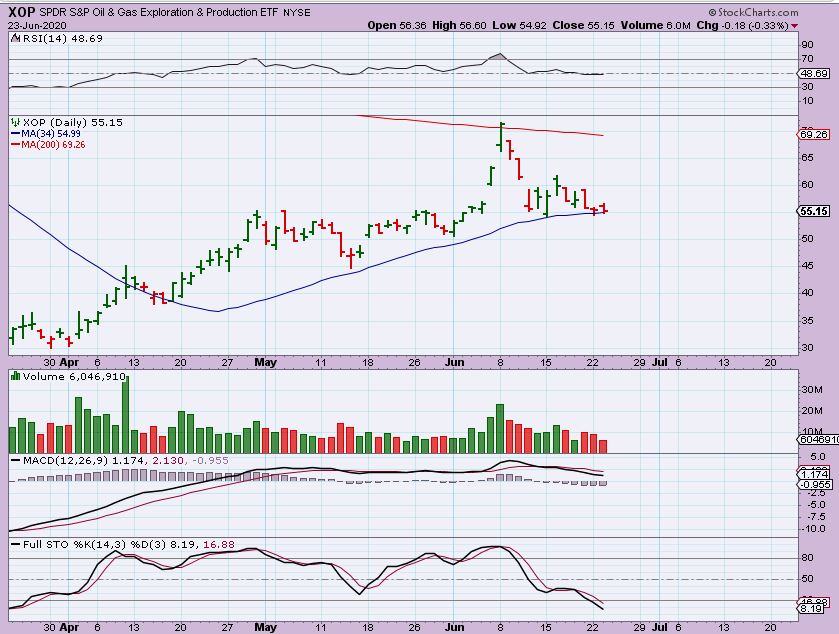The image size is (839, 634).
Task: Click the volume bars icon beside Volume
Action: (x=16, y=376)
